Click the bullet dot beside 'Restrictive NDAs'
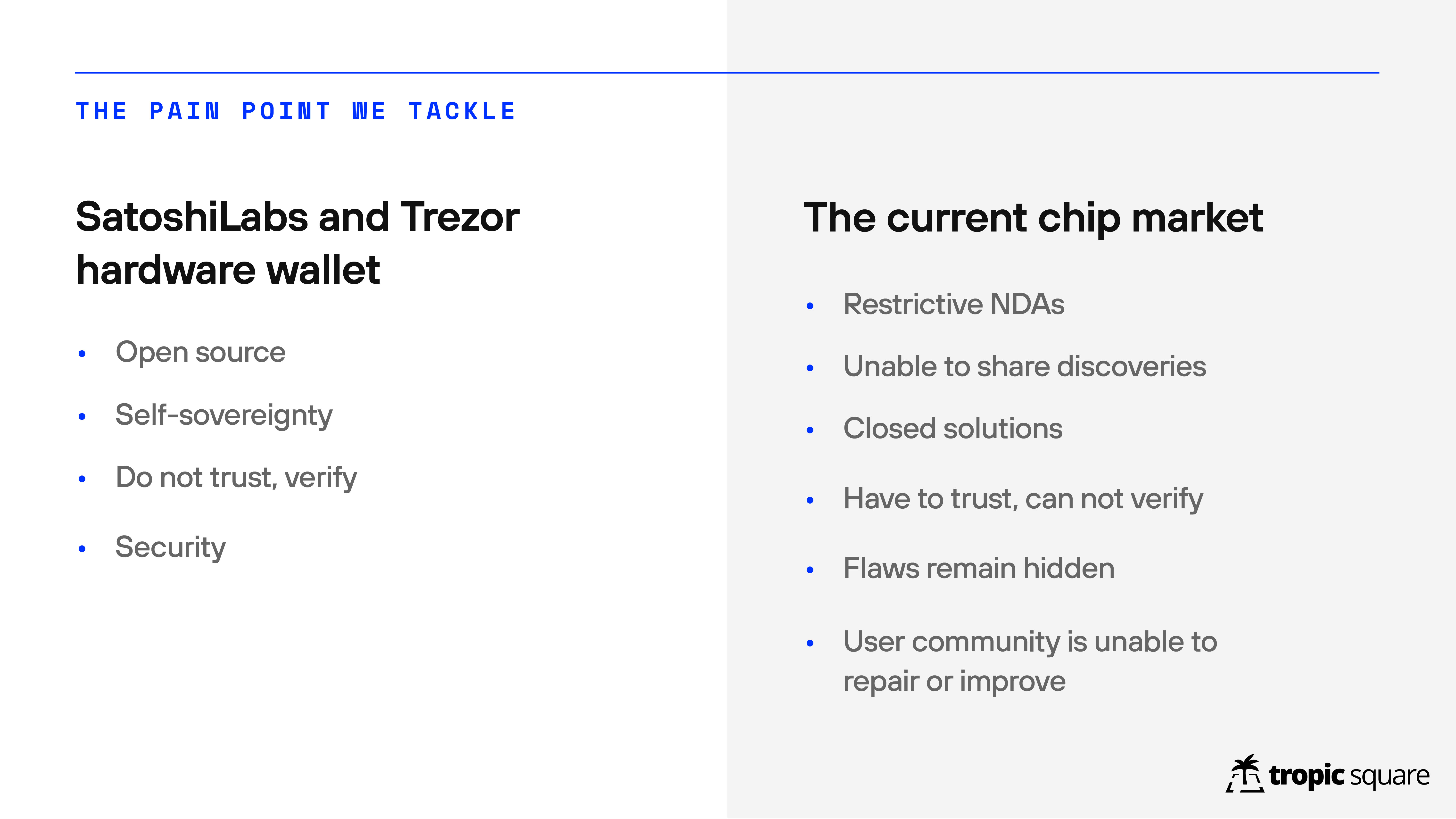This screenshot has width=1456, height=819. click(810, 306)
